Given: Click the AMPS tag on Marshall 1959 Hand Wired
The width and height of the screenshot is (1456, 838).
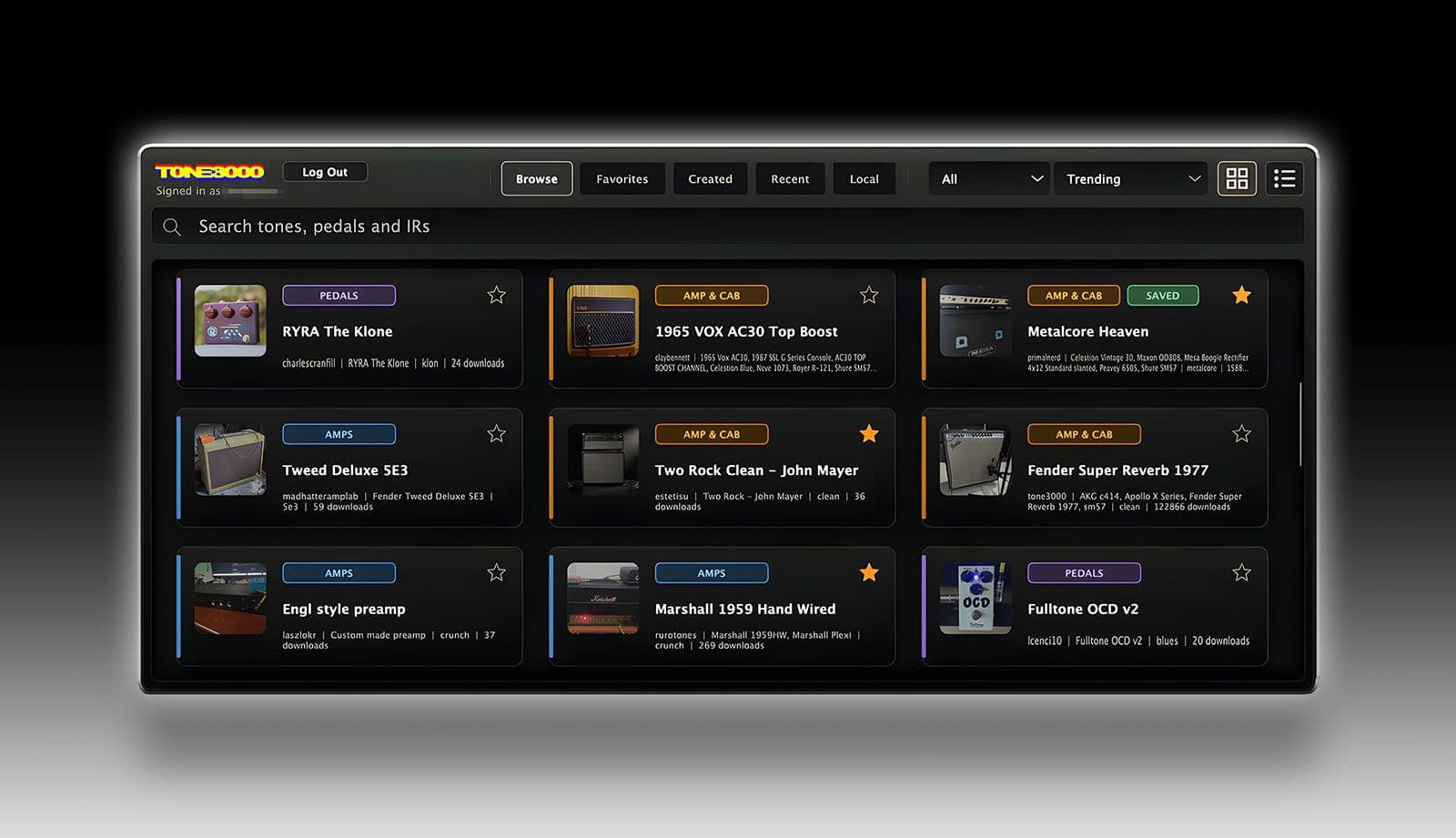Looking at the screenshot, I should (x=712, y=572).
